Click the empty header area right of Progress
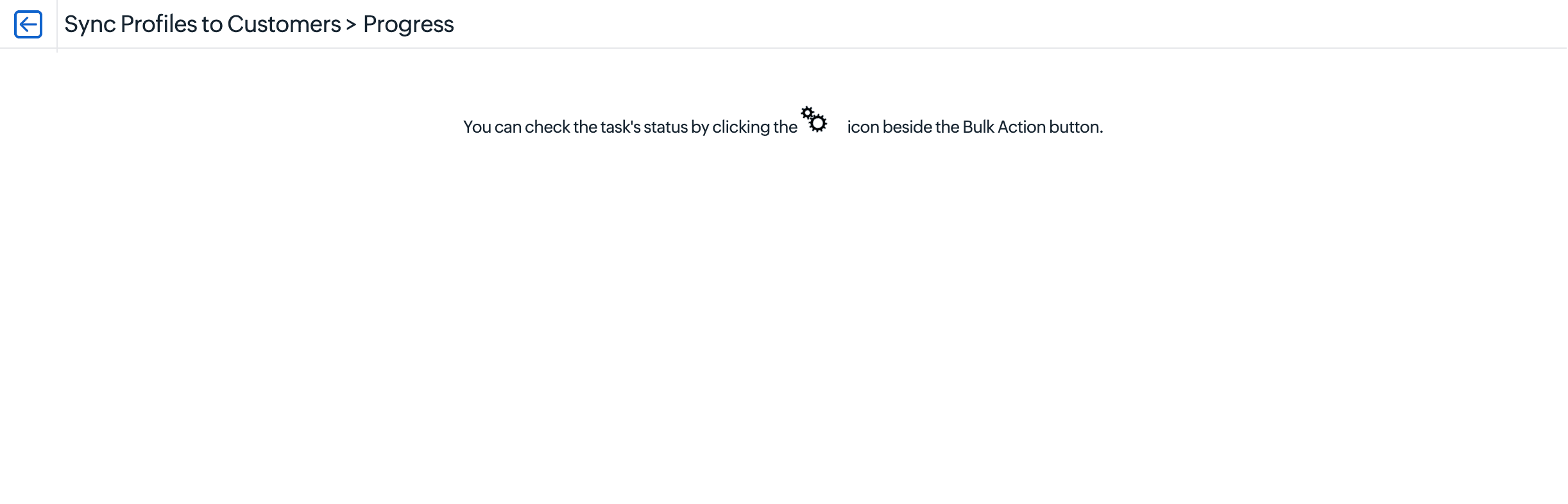The width and height of the screenshot is (1568, 504). pyautogui.click(x=1007, y=24)
